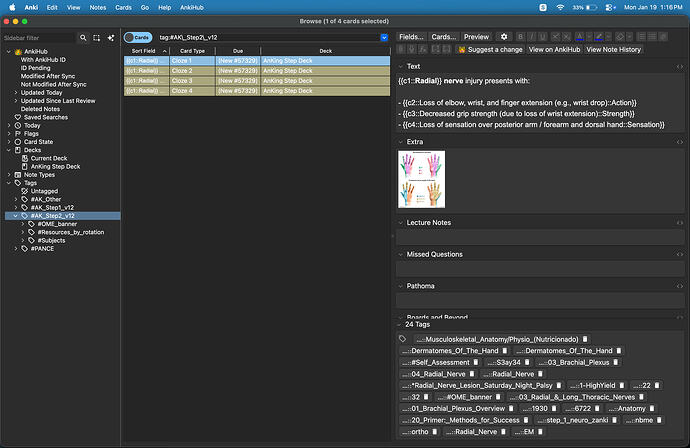
Task: Click the text color icon in editor toolbar
Action: point(580,37)
